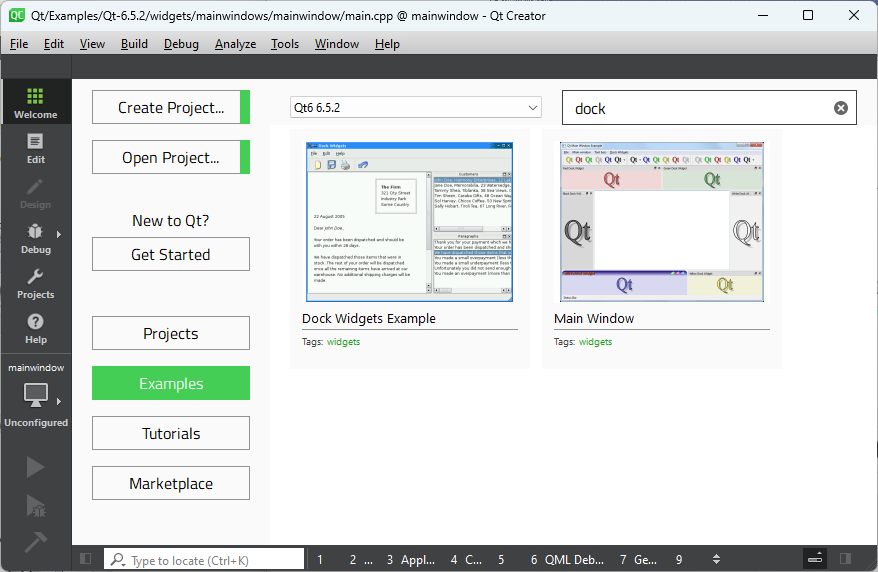Clear the dock search text

pyautogui.click(x=840, y=108)
